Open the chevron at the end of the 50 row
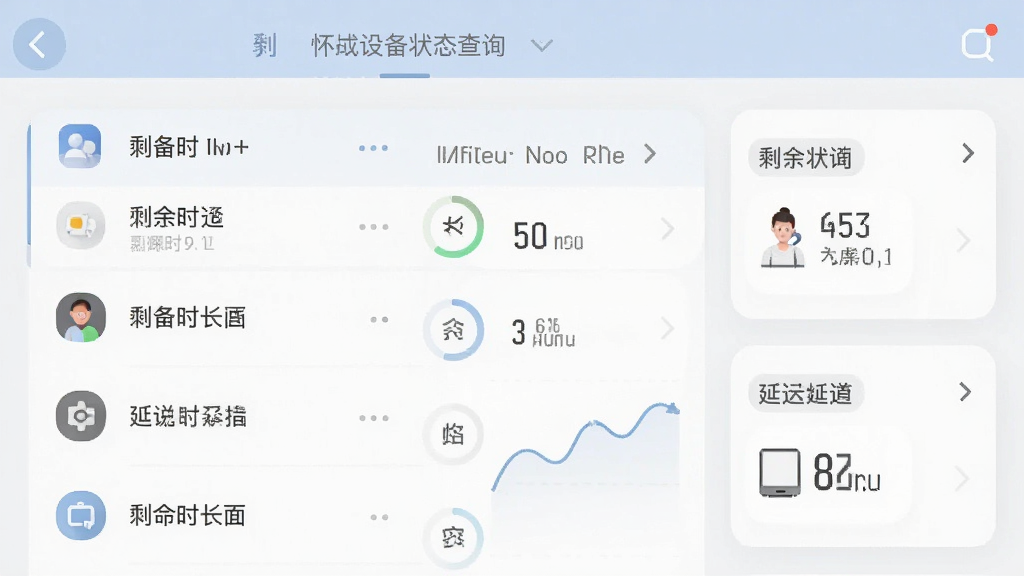The height and width of the screenshot is (576, 1024). 667,229
